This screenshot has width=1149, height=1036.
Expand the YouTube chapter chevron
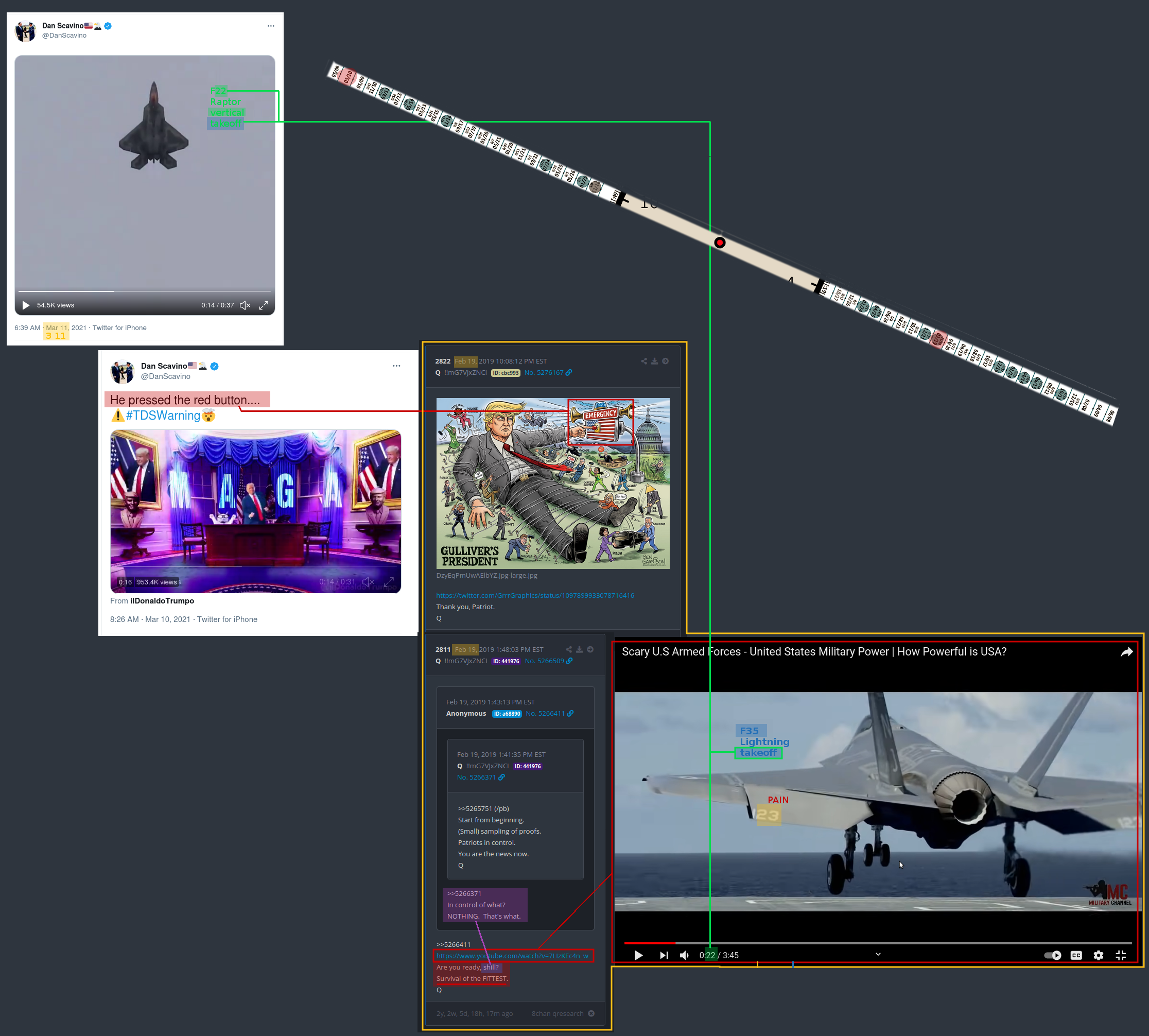pos(878,954)
